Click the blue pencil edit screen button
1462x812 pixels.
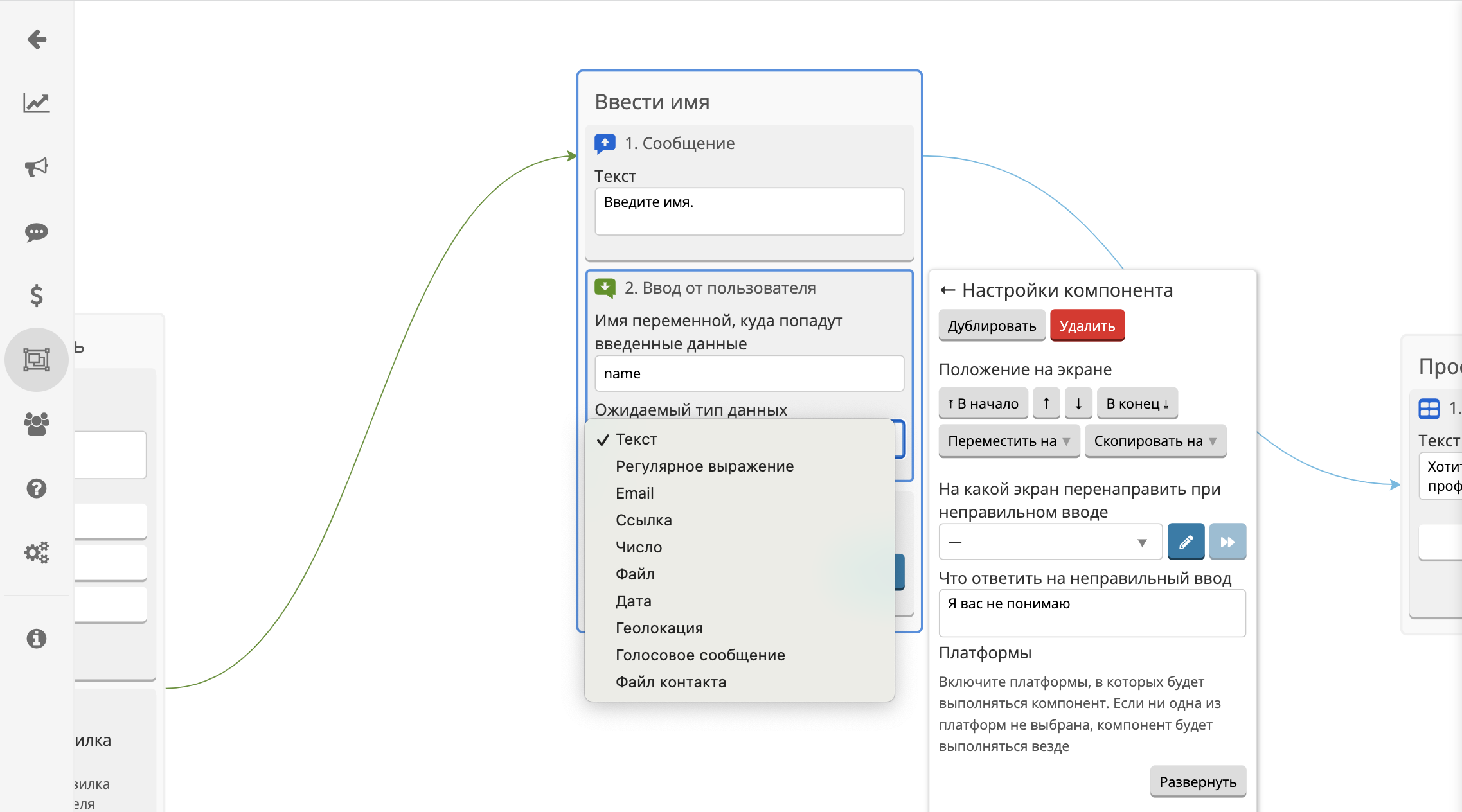(1186, 542)
